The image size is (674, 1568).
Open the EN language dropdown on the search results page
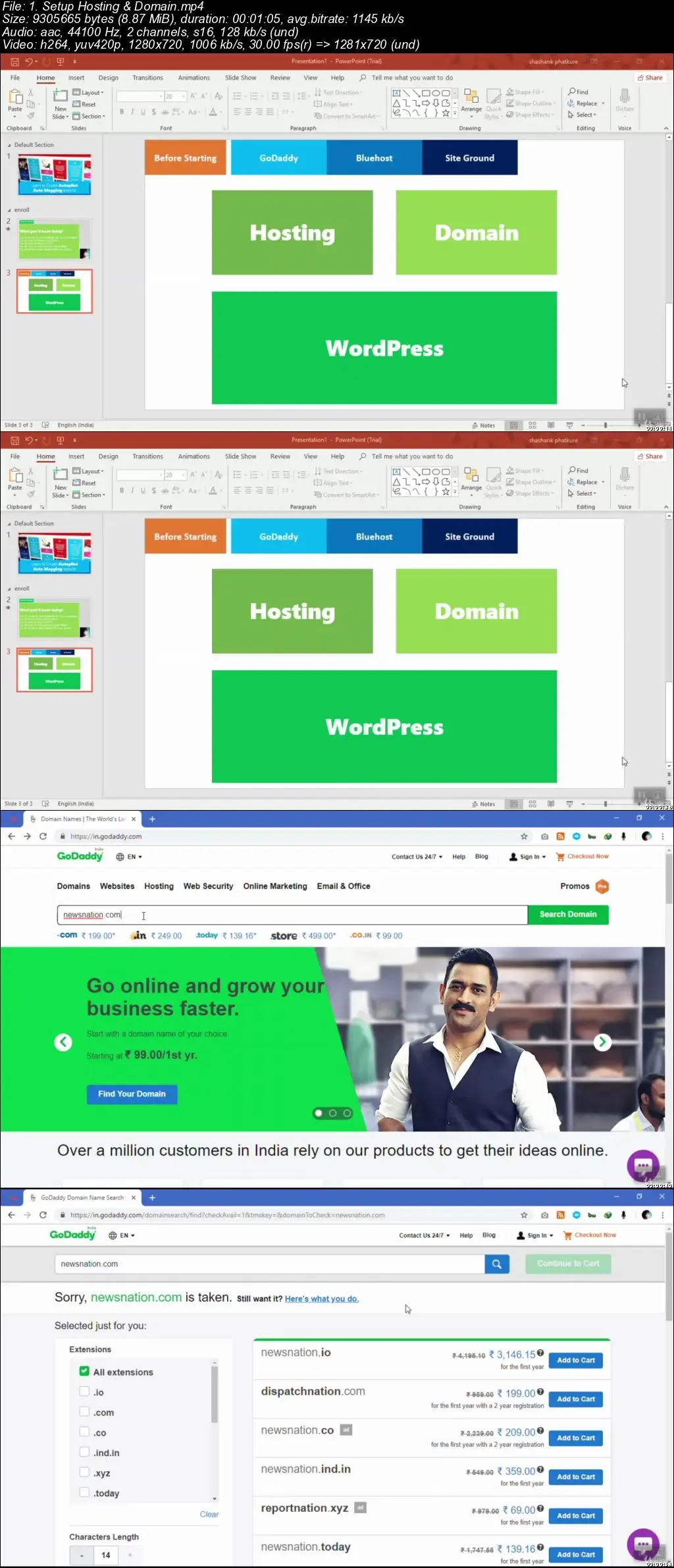coord(122,1235)
